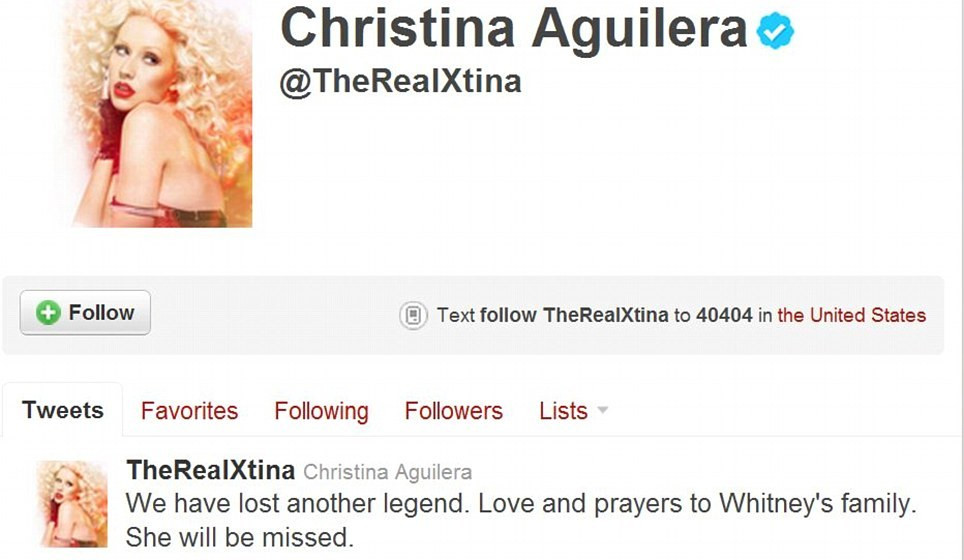Click bold TheRealXtina username in tweet
The image size is (964, 560).
coord(211,470)
